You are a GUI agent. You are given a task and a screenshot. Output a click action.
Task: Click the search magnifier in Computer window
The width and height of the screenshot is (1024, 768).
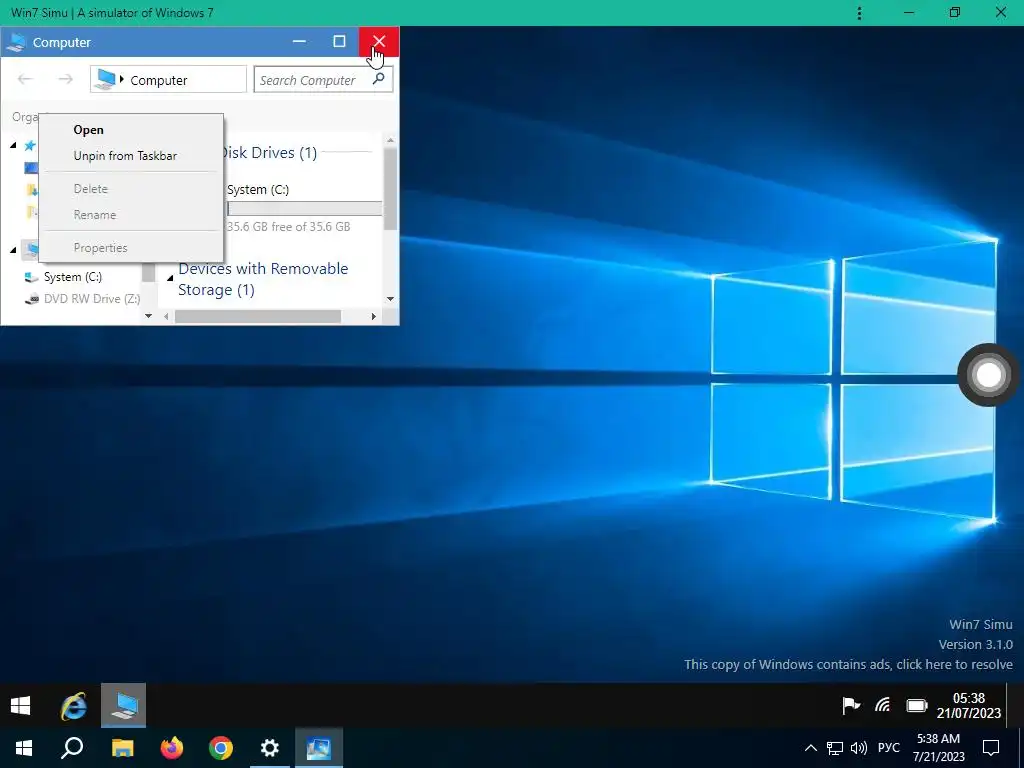(378, 79)
